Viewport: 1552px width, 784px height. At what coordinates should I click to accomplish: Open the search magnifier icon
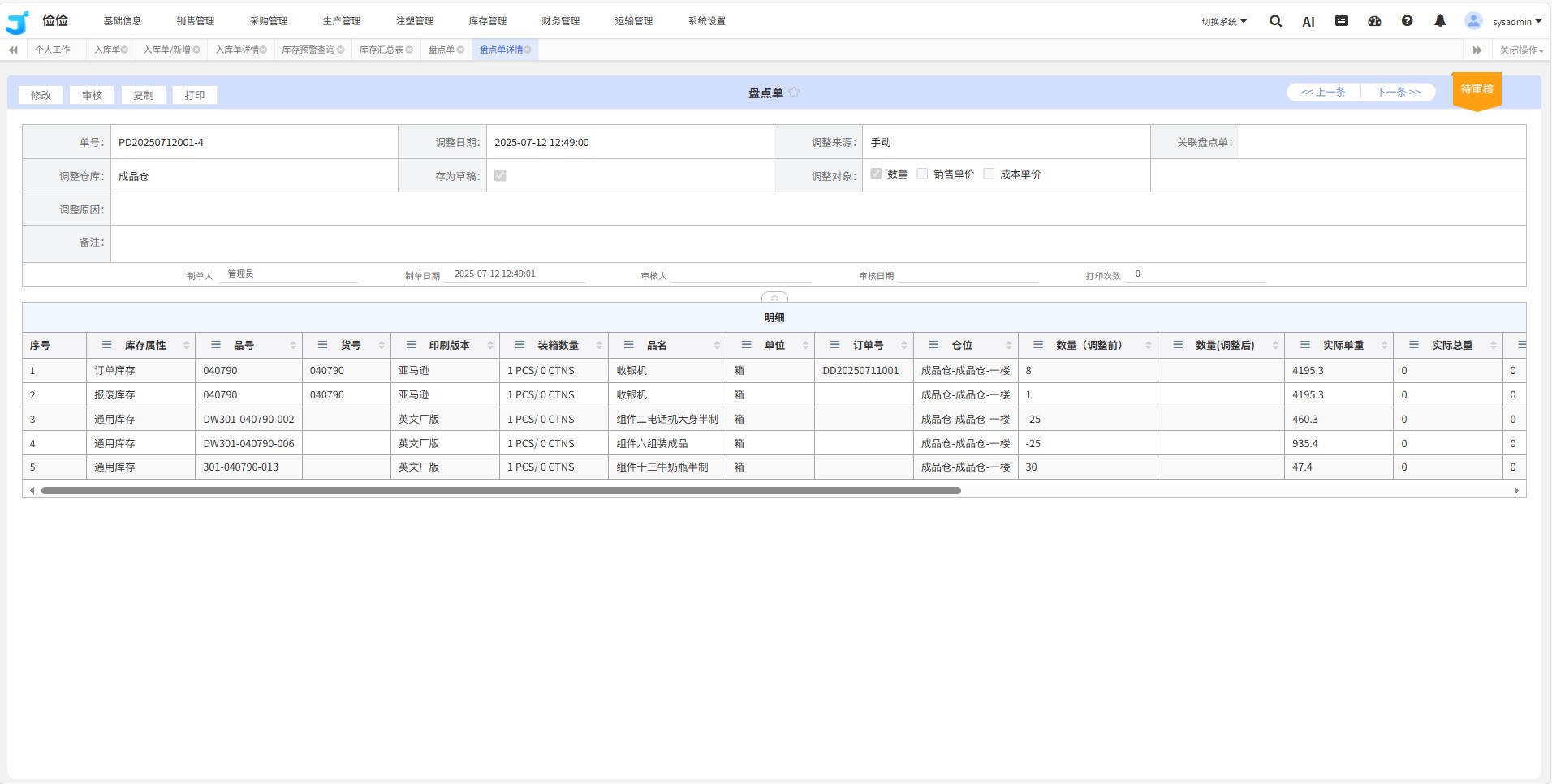(x=1275, y=22)
